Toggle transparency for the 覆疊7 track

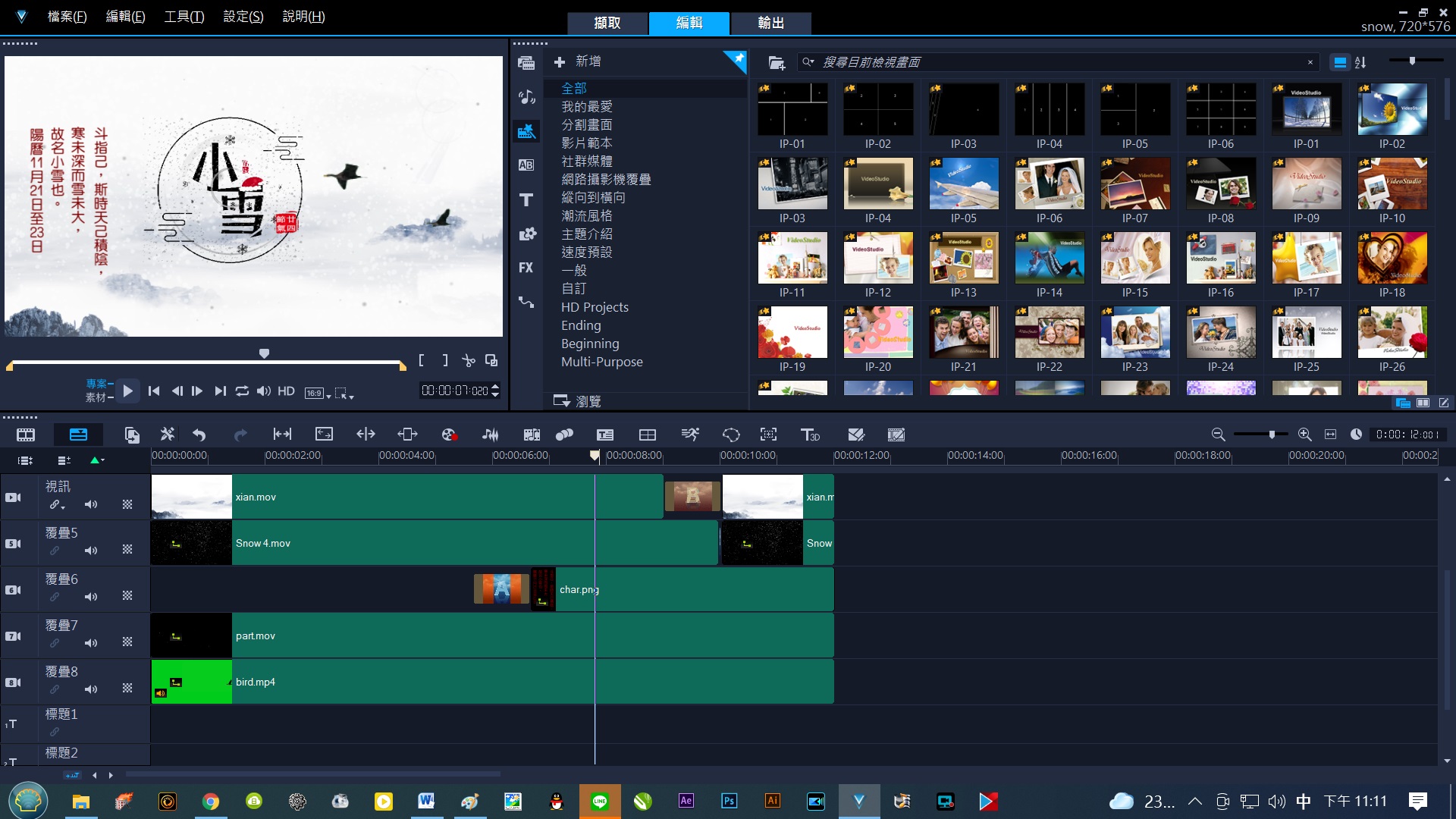[x=127, y=642]
